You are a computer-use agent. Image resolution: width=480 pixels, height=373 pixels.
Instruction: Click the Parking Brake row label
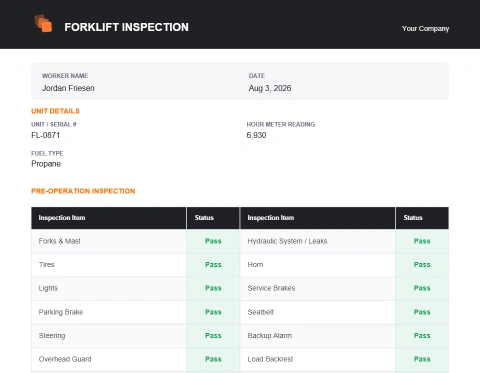tap(61, 312)
